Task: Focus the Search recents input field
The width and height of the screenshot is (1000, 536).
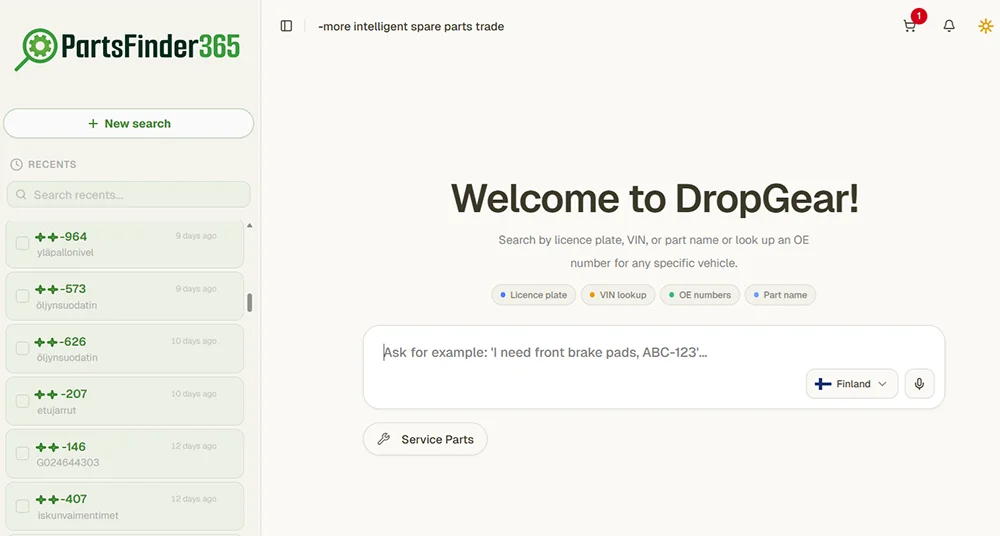Action: pyautogui.click(x=128, y=195)
